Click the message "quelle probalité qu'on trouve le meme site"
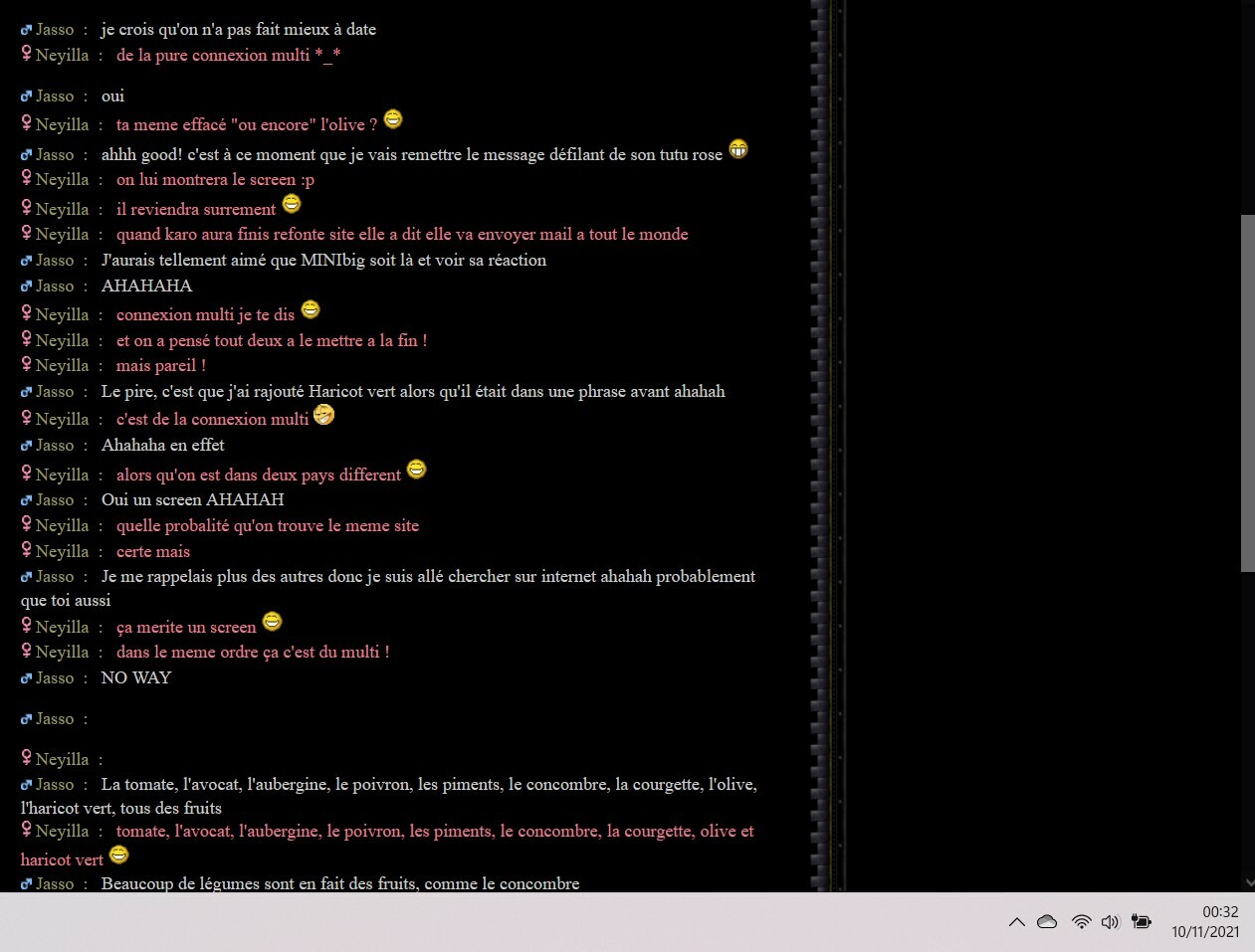Screen dimensions: 1255x952 coord(268,526)
